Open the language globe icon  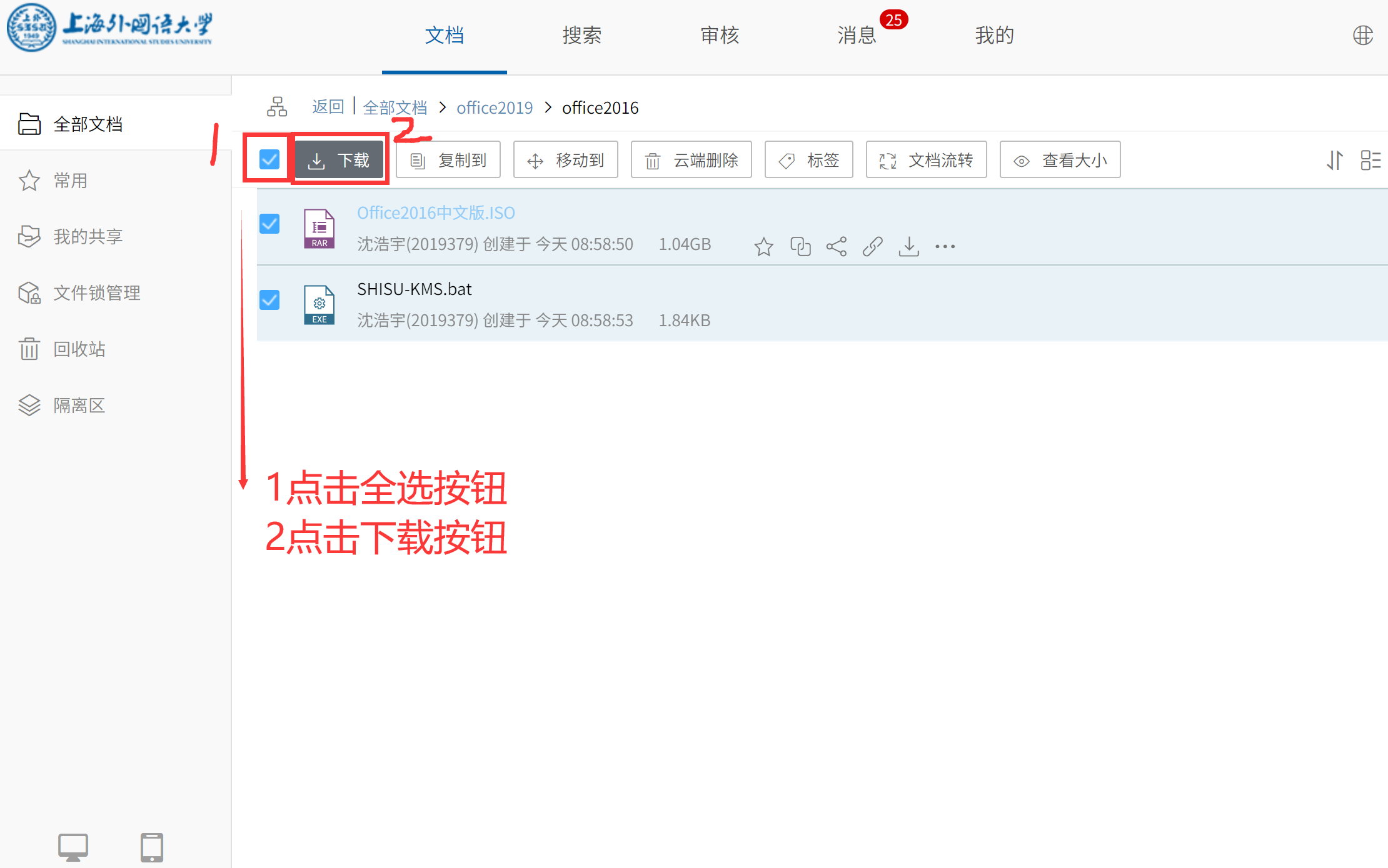(1363, 36)
